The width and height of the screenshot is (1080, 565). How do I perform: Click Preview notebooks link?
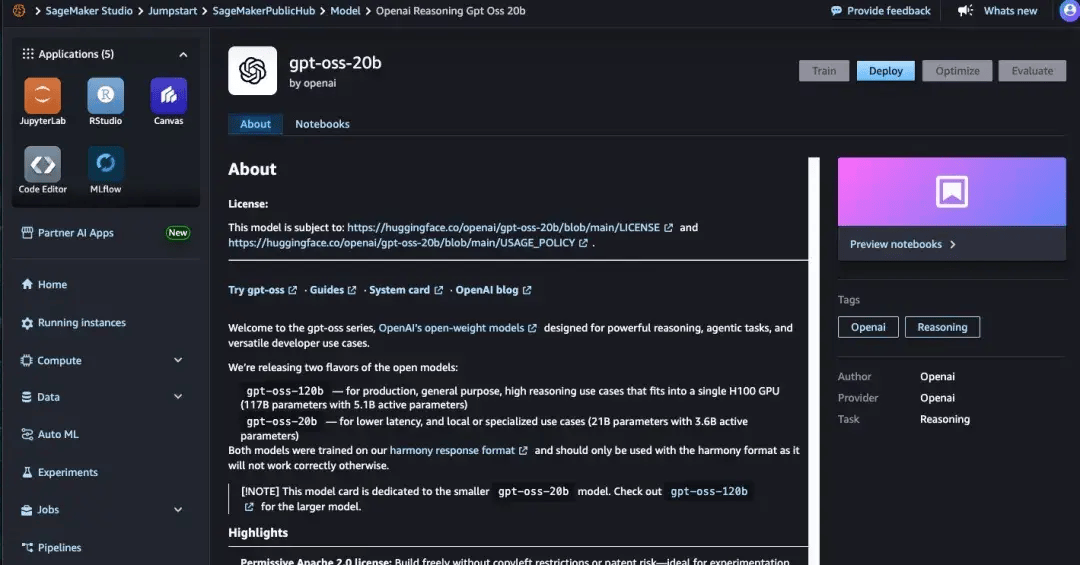pyautogui.click(x=896, y=244)
